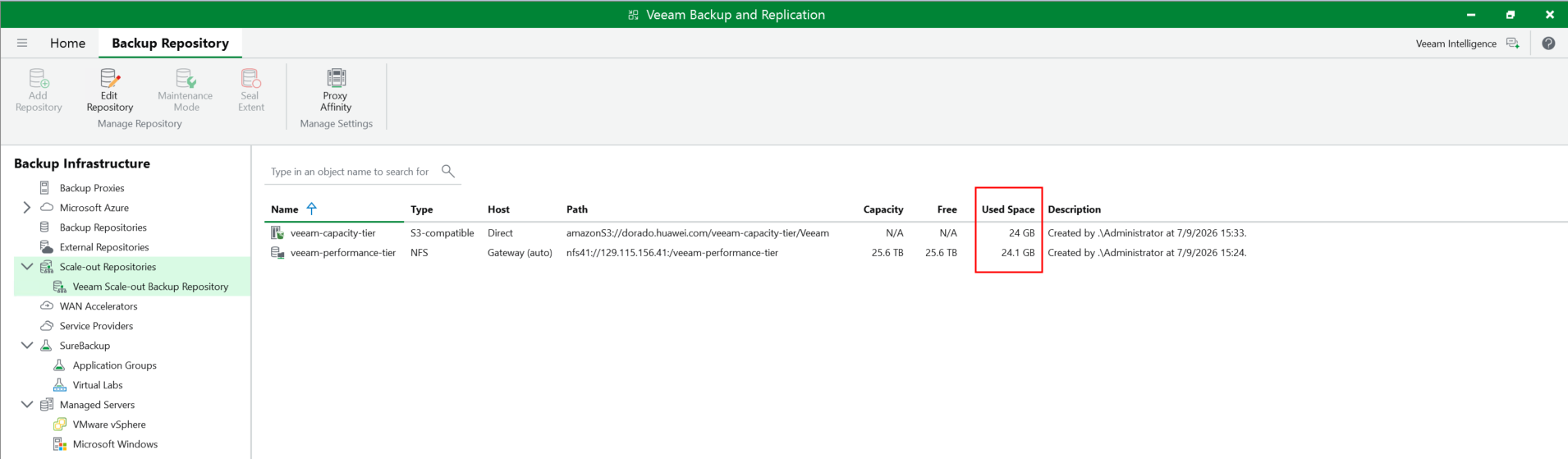Click the WAN Accelerators icon
This screenshot has width=1568, height=459.
[47, 306]
